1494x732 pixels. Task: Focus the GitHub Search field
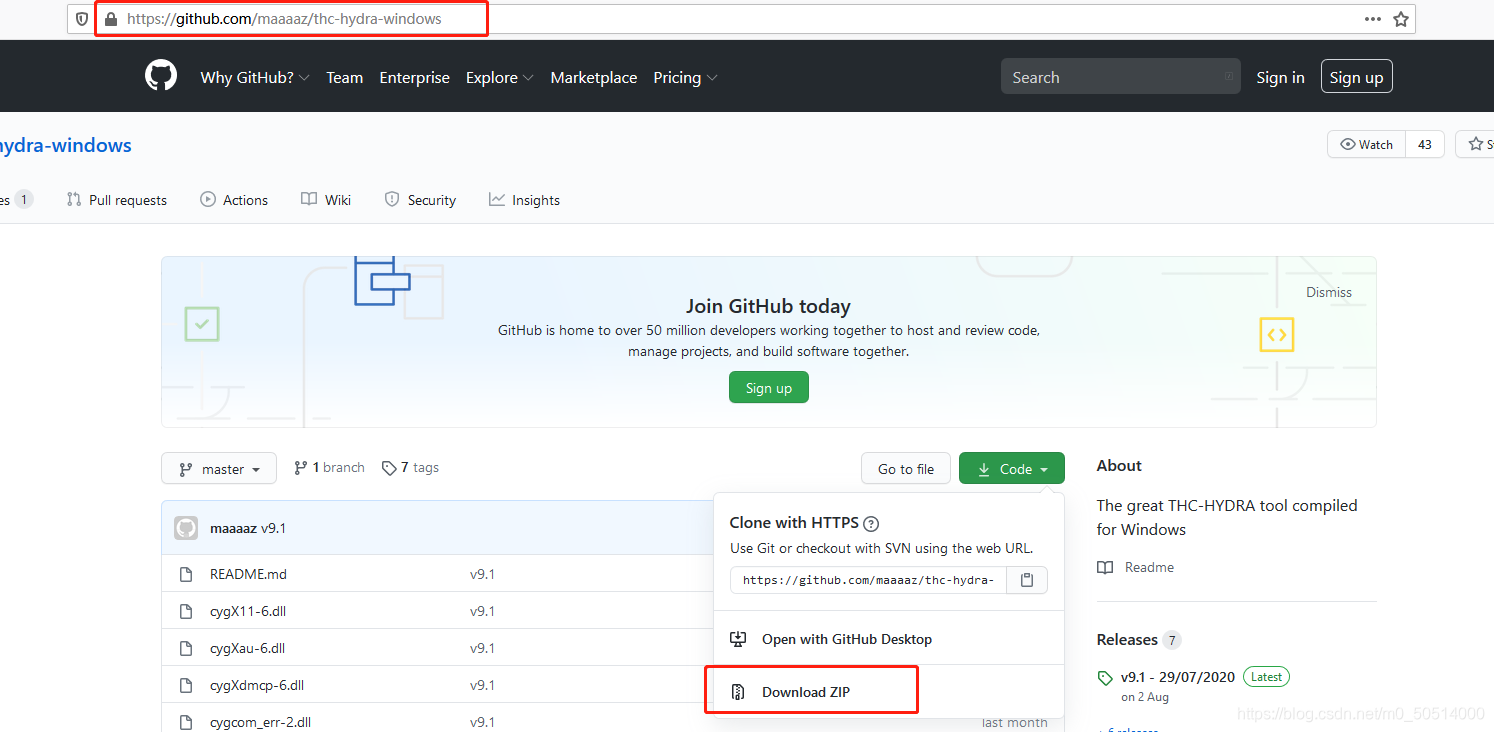1121,77
